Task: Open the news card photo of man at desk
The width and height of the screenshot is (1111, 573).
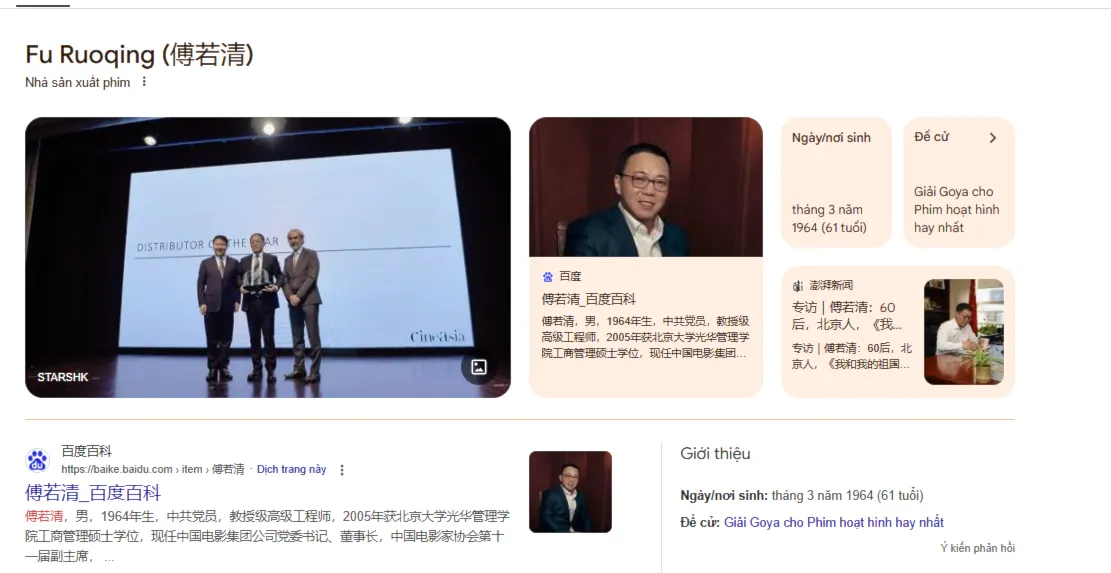Action: pos(964,331)
